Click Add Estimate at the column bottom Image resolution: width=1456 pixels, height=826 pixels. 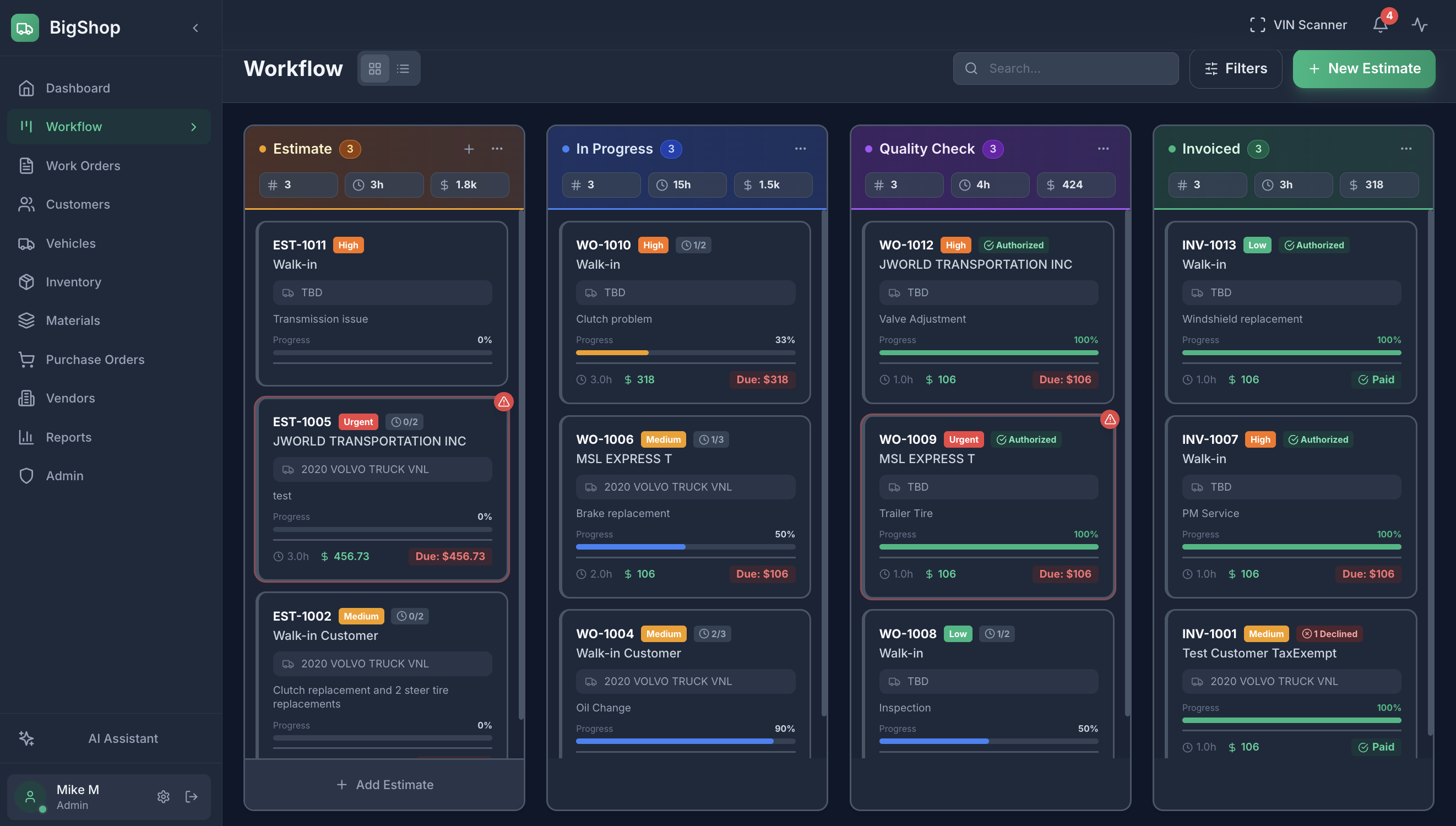(x=383, y=784)
